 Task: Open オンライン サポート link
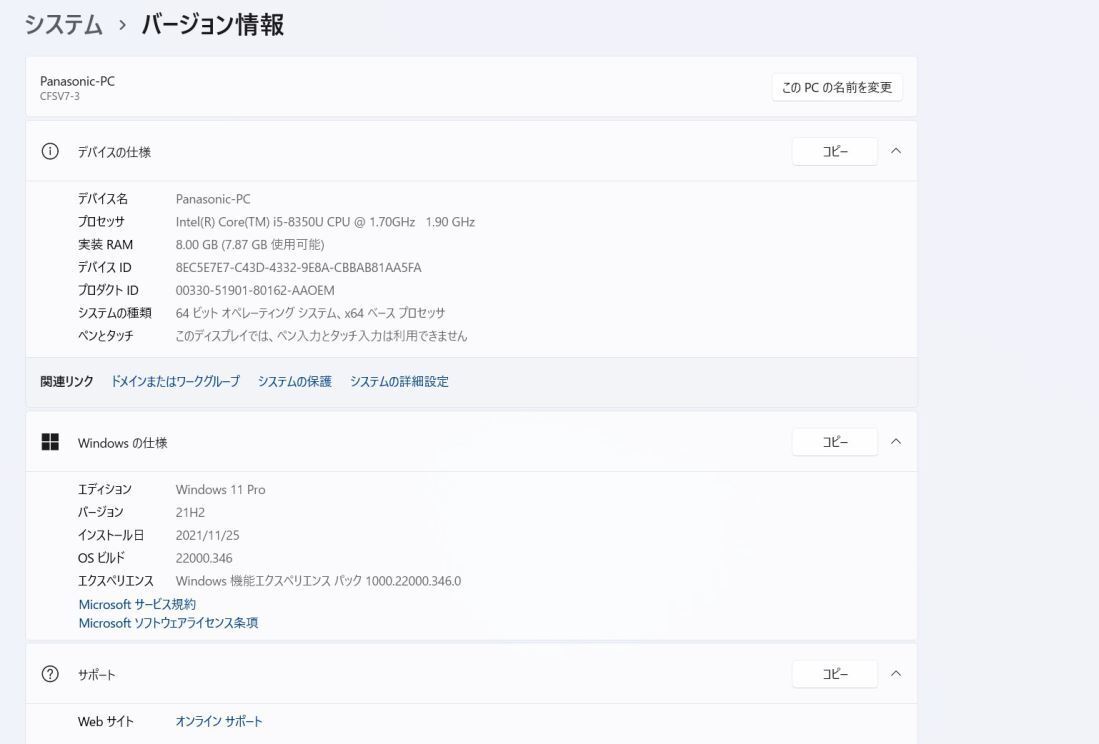coord(219,722)
